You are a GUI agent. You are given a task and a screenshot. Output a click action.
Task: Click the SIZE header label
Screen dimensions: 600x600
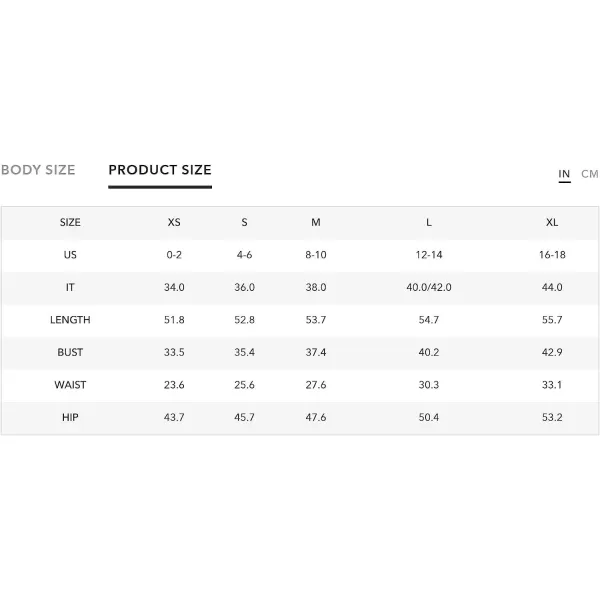click(x=70, y=222)
